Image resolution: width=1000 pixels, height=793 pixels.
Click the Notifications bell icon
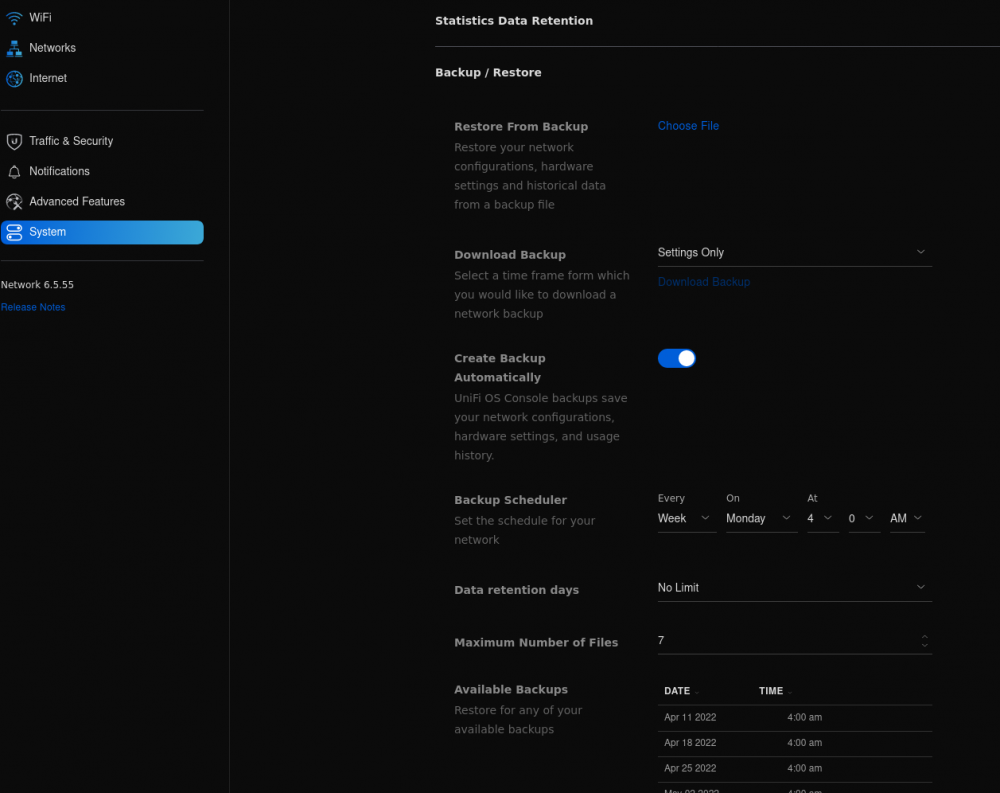(x=14, y=172)
